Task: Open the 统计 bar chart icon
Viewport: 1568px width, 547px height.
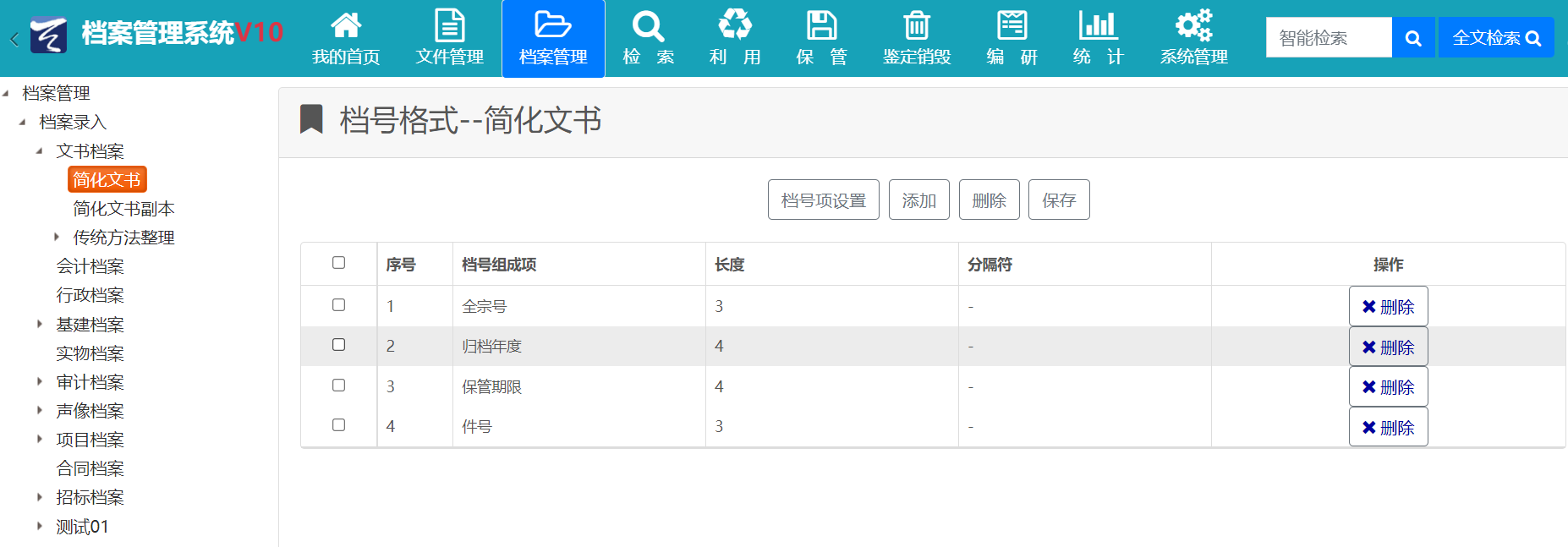Action: point(1098,25)
